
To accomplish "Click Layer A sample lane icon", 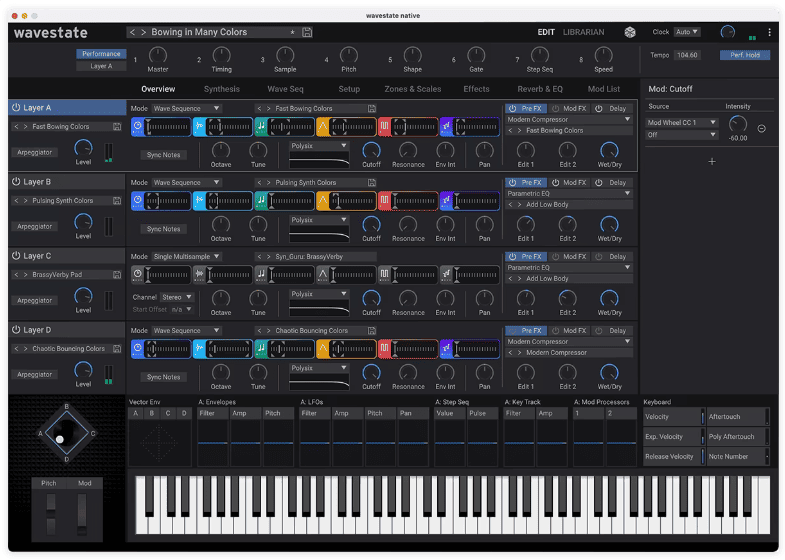I will 199,127.
